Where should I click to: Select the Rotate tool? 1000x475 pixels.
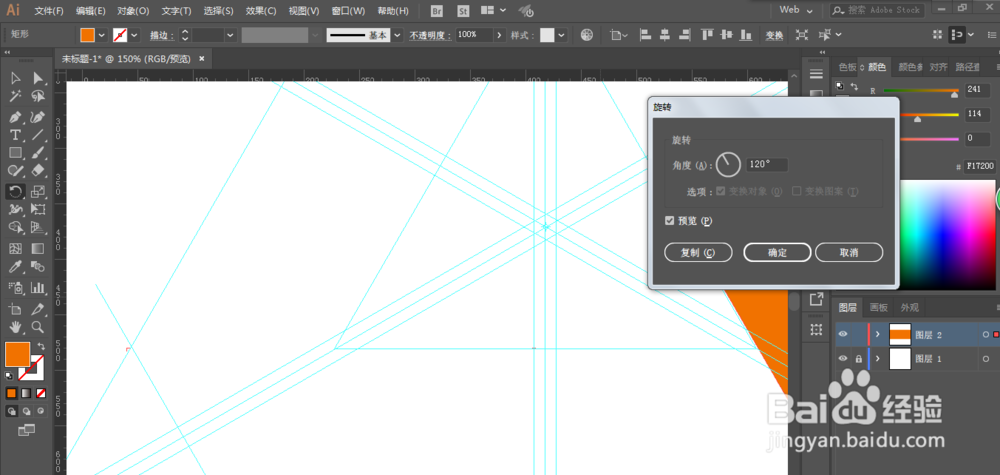(15, 191)
